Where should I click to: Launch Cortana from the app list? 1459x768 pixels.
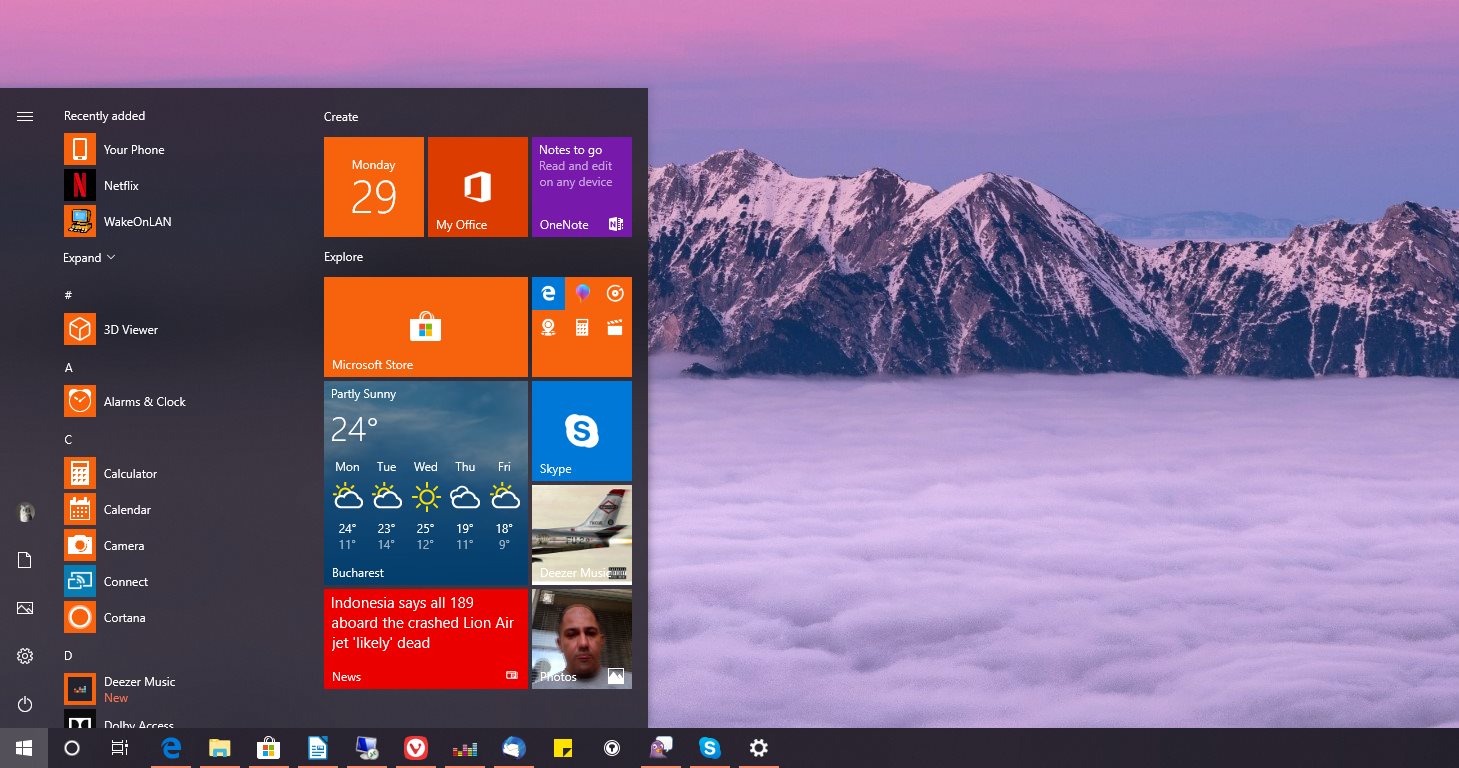click(x=178, y=618)
